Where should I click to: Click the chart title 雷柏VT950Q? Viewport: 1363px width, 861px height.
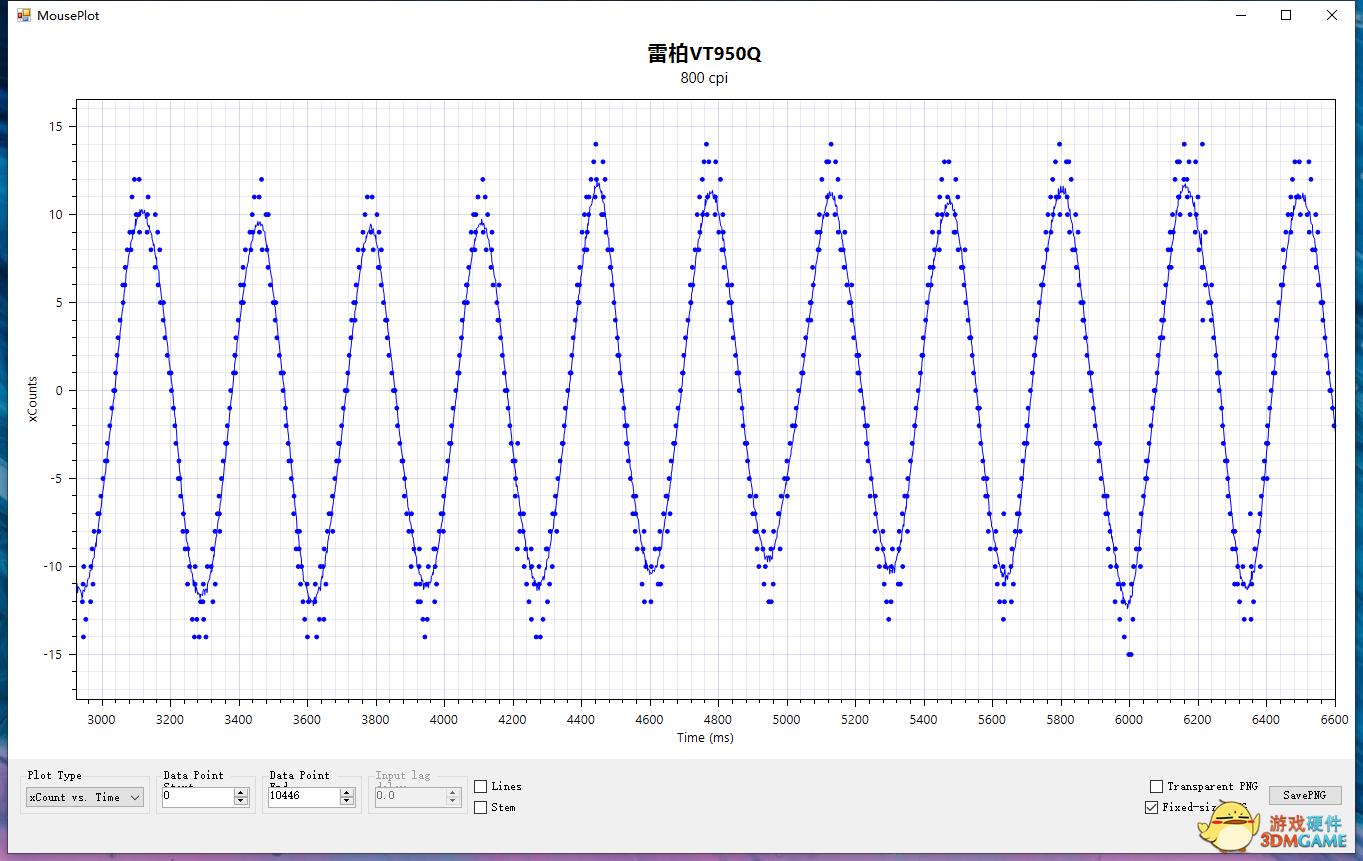704,54
